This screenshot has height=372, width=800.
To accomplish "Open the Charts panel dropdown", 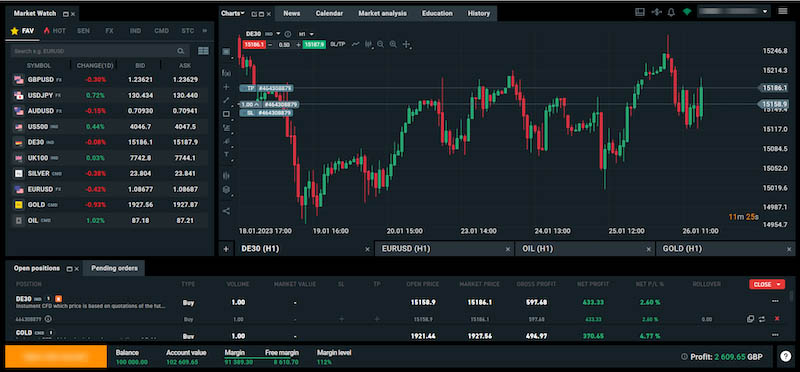I will pos(233,13).
